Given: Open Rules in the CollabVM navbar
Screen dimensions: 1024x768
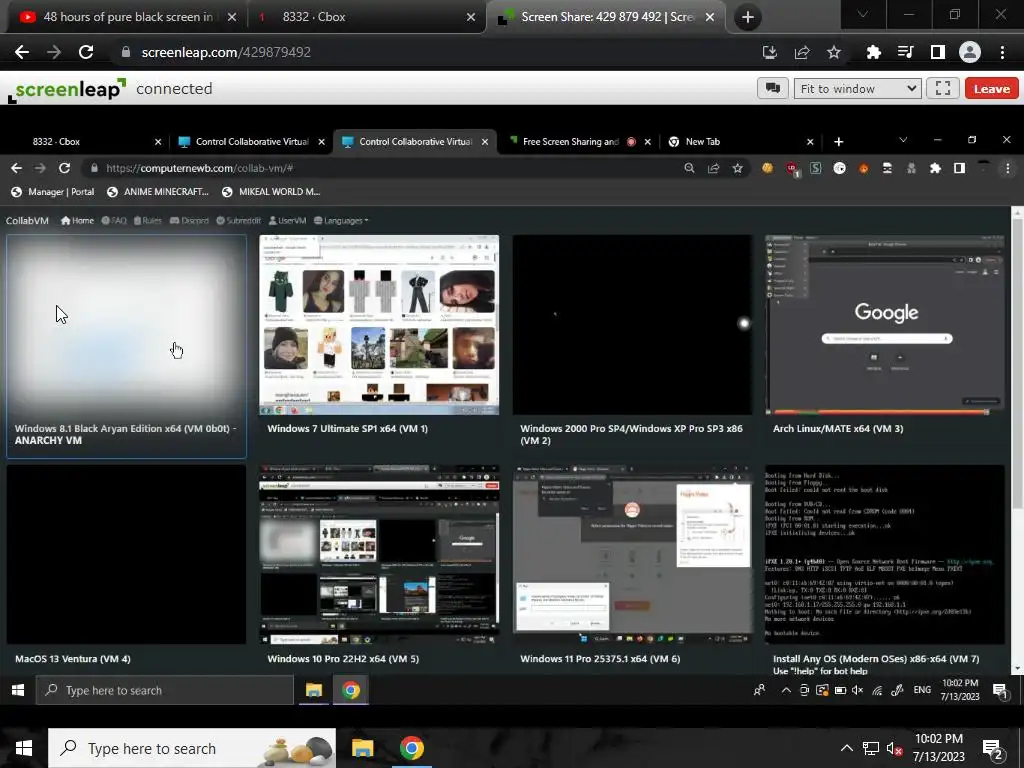Looking at the screenshot, I should [x=148, y=221].
